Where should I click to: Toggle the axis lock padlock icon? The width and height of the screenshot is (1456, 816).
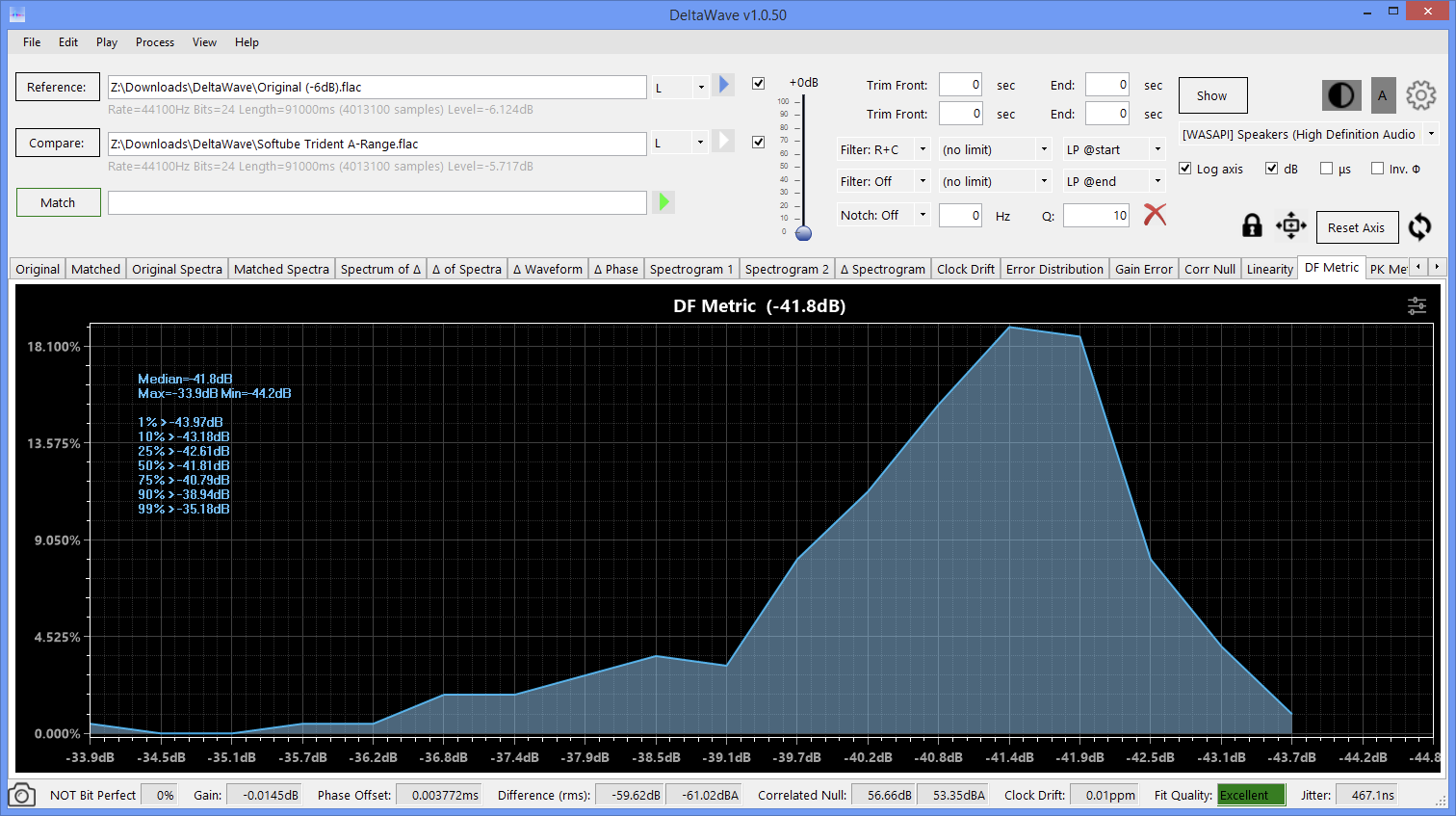1252,225
